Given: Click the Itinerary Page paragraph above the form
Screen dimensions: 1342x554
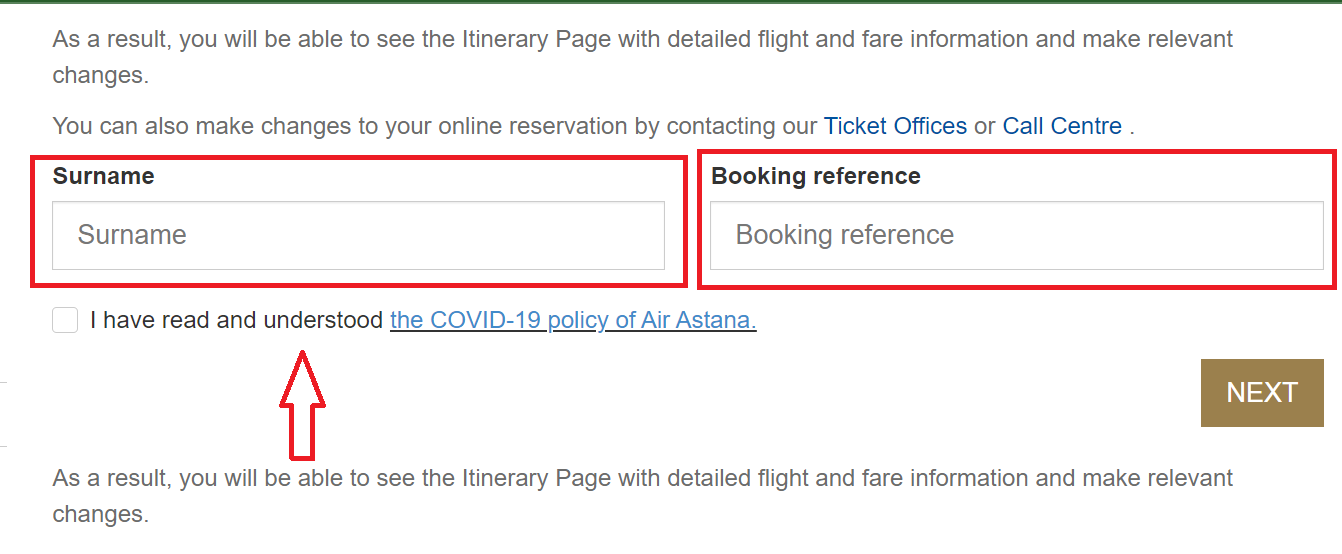Looking at the screenshot, I should pyautogui.click(x=643, y=57).
